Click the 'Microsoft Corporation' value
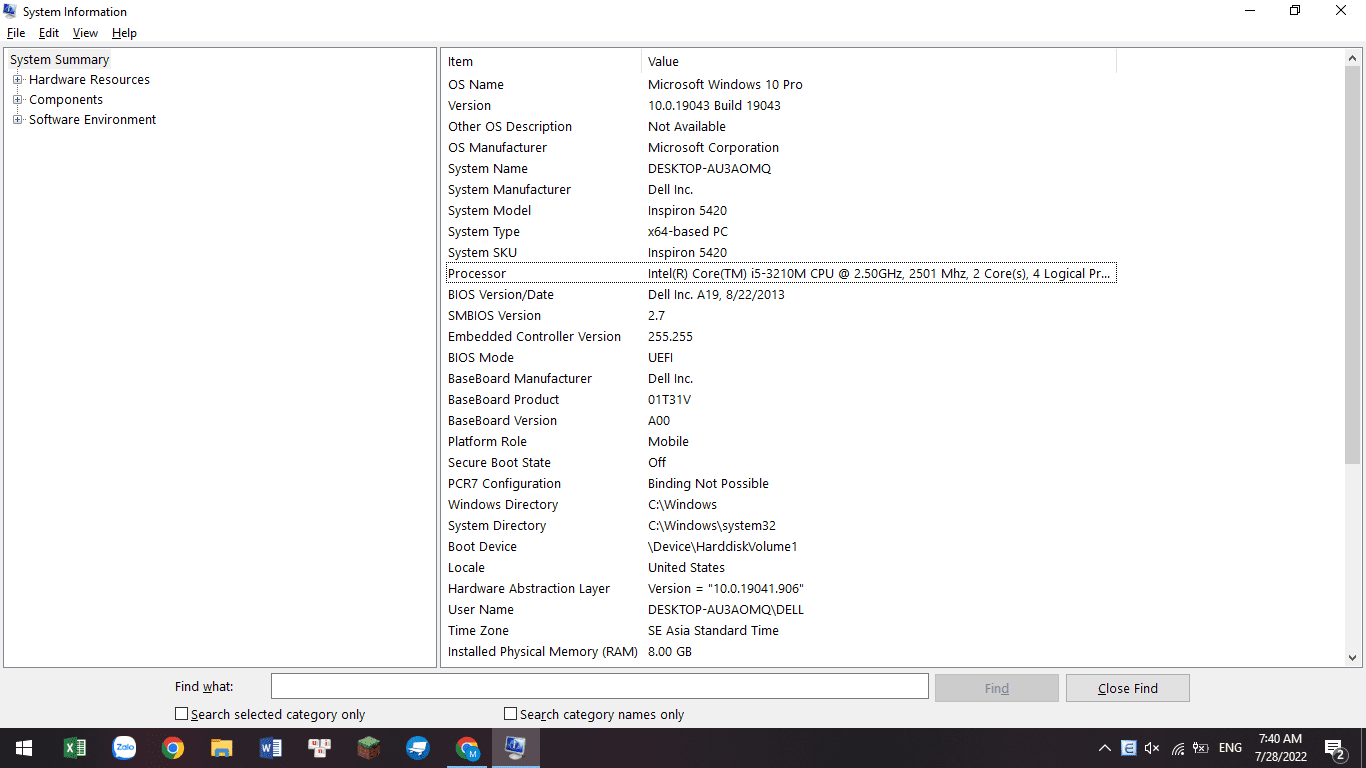Viewport: 1366px width, 768px height. click(713, 148)
